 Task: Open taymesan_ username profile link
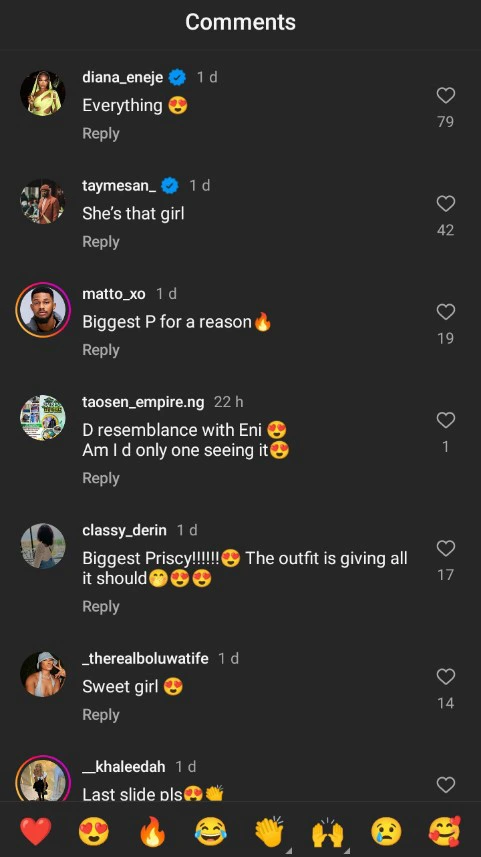[119, 185]
